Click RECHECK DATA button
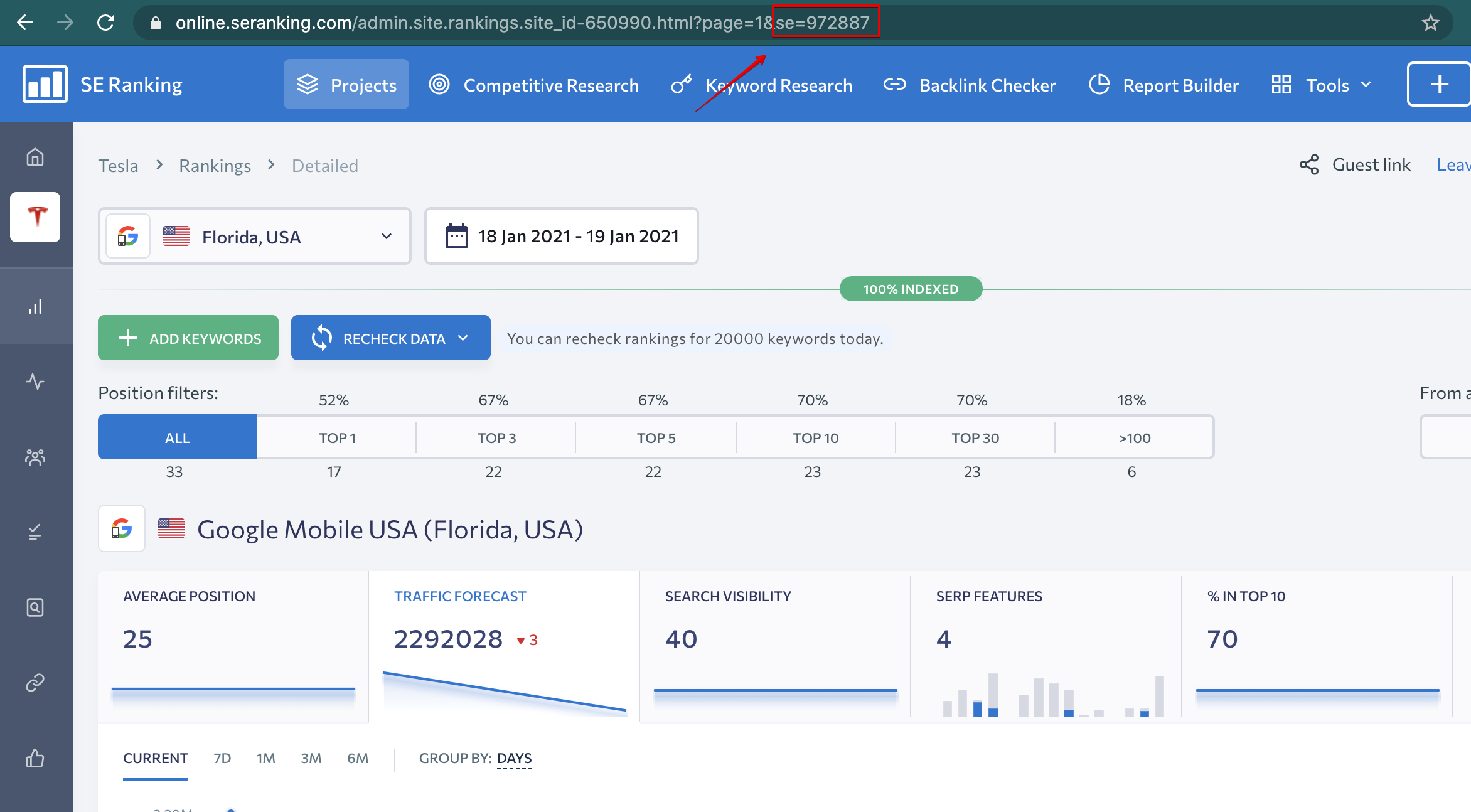This screenshot has height=812, width=1471. tap(391, 338)
